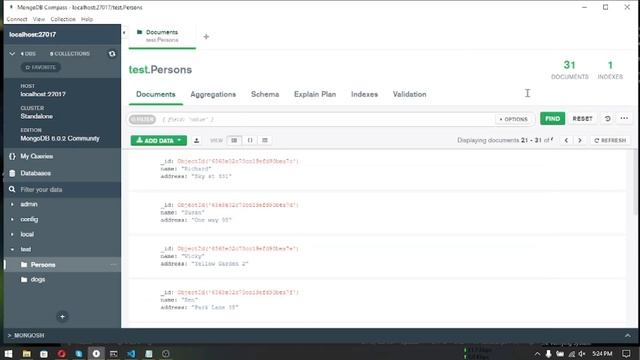
Task: Expand query Options
Action: click(513, 119)
